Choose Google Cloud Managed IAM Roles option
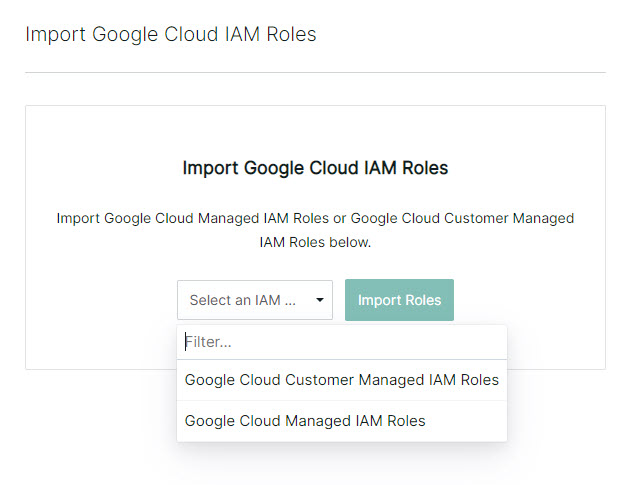This screenshot has width=640, height=485. [x=342, y=421]
